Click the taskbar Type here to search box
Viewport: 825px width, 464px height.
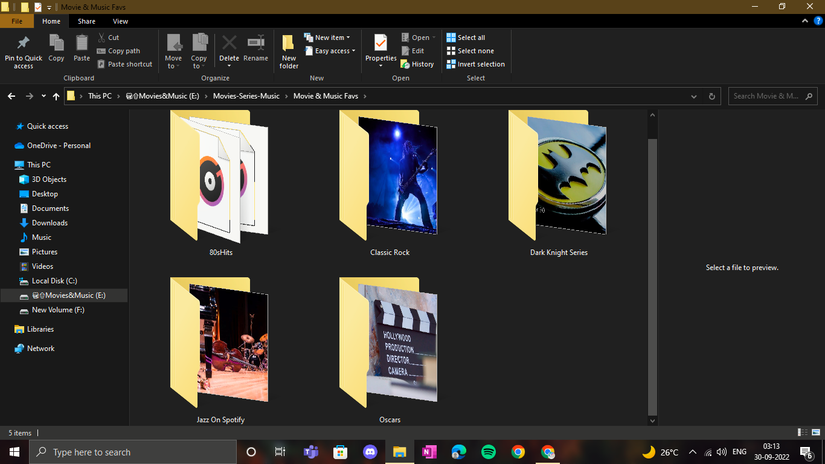pos(133,452)
